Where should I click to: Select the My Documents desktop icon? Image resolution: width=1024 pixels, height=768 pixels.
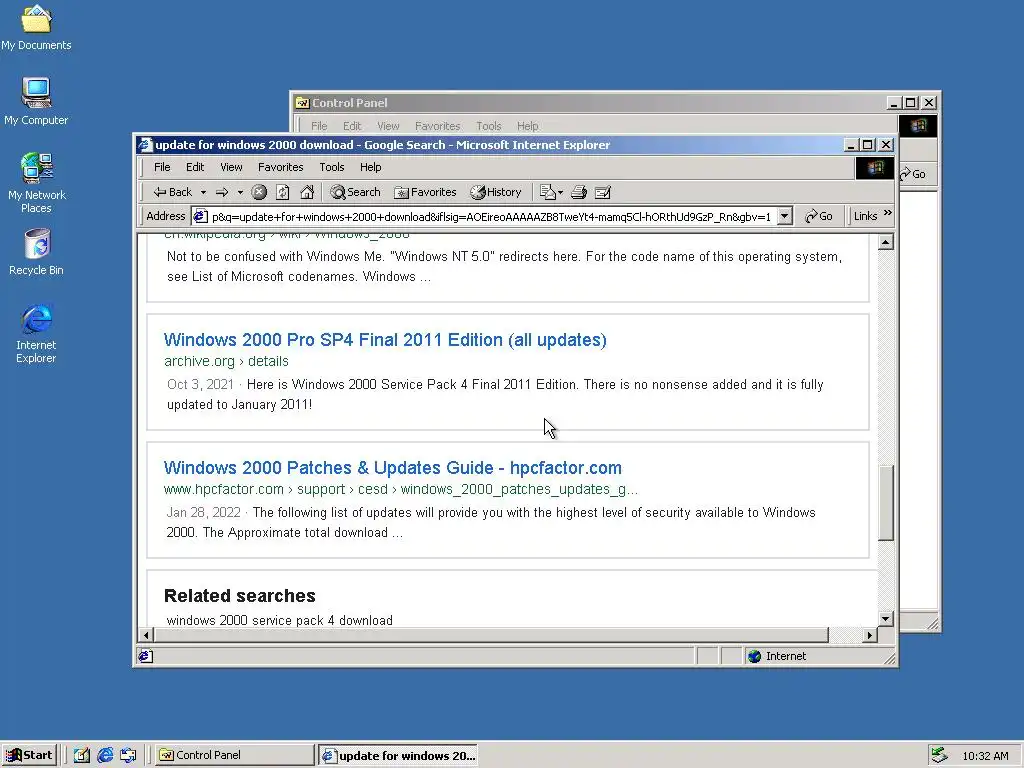(x=36, y=28)
